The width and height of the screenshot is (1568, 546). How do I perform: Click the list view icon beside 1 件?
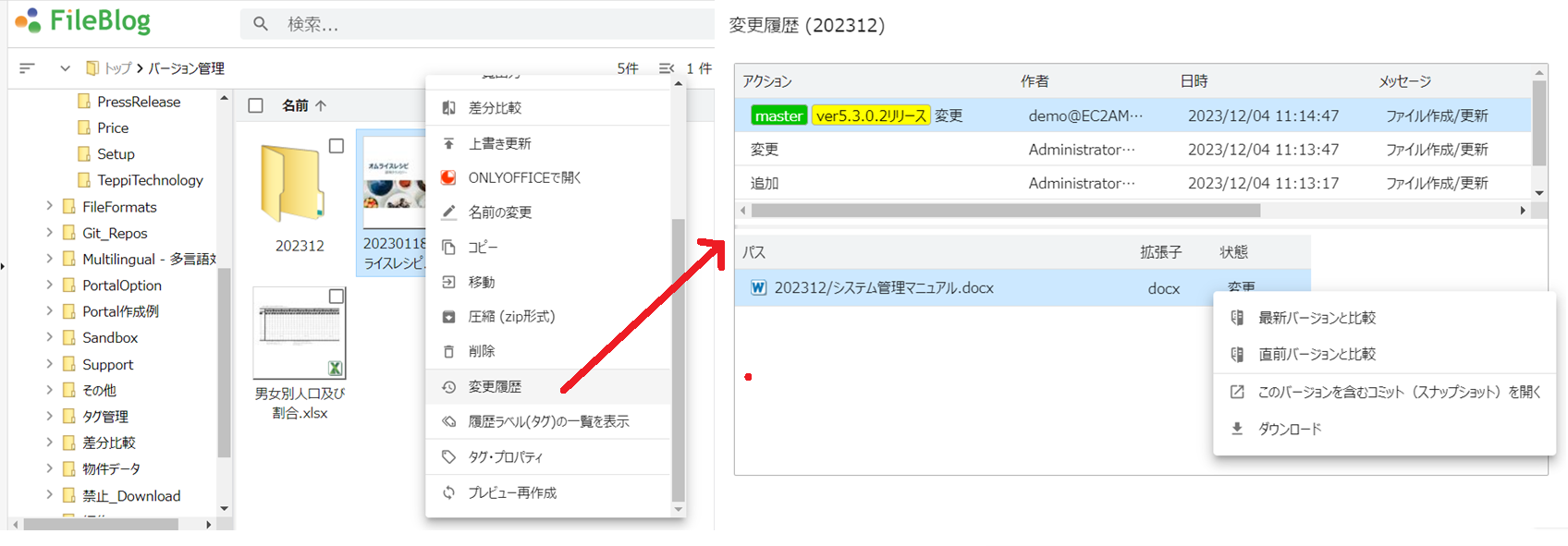pos(667,68)
